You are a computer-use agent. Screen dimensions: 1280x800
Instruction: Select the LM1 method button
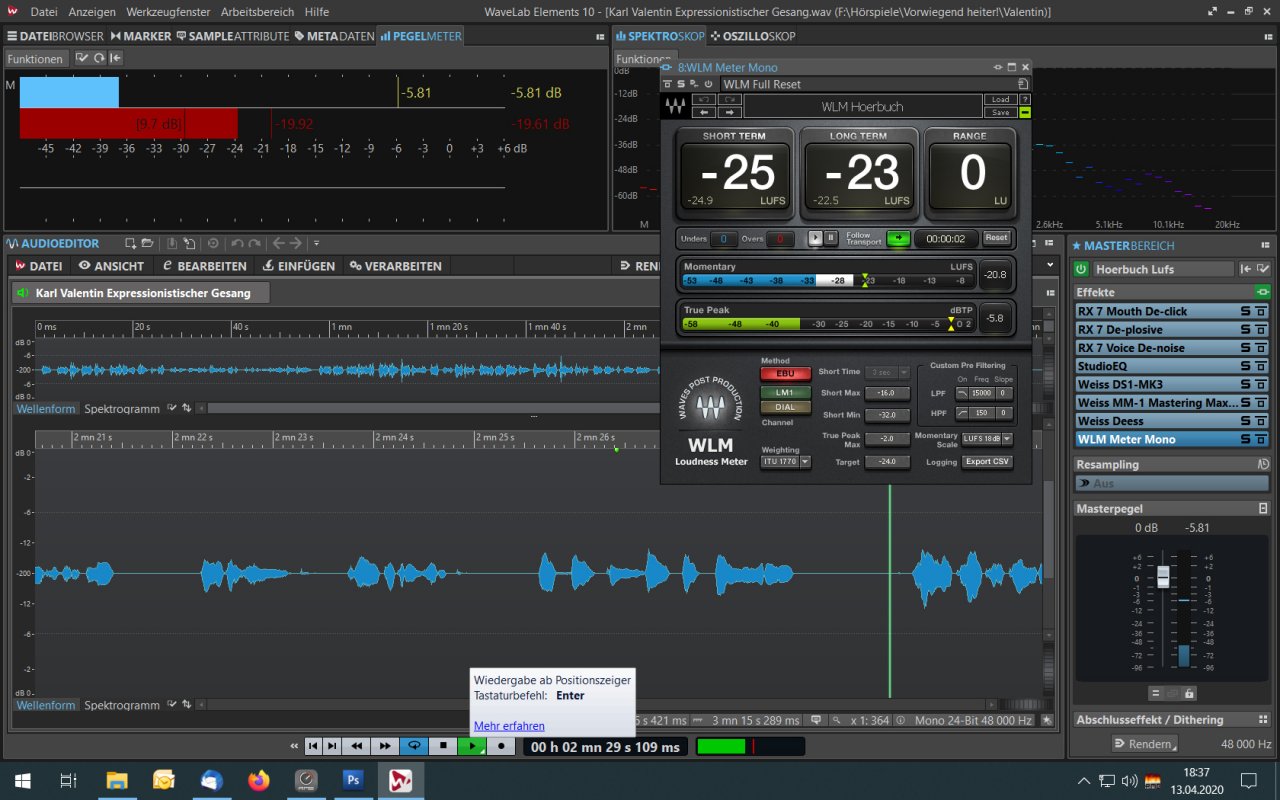pyautogui.click(x=785, y=392)
